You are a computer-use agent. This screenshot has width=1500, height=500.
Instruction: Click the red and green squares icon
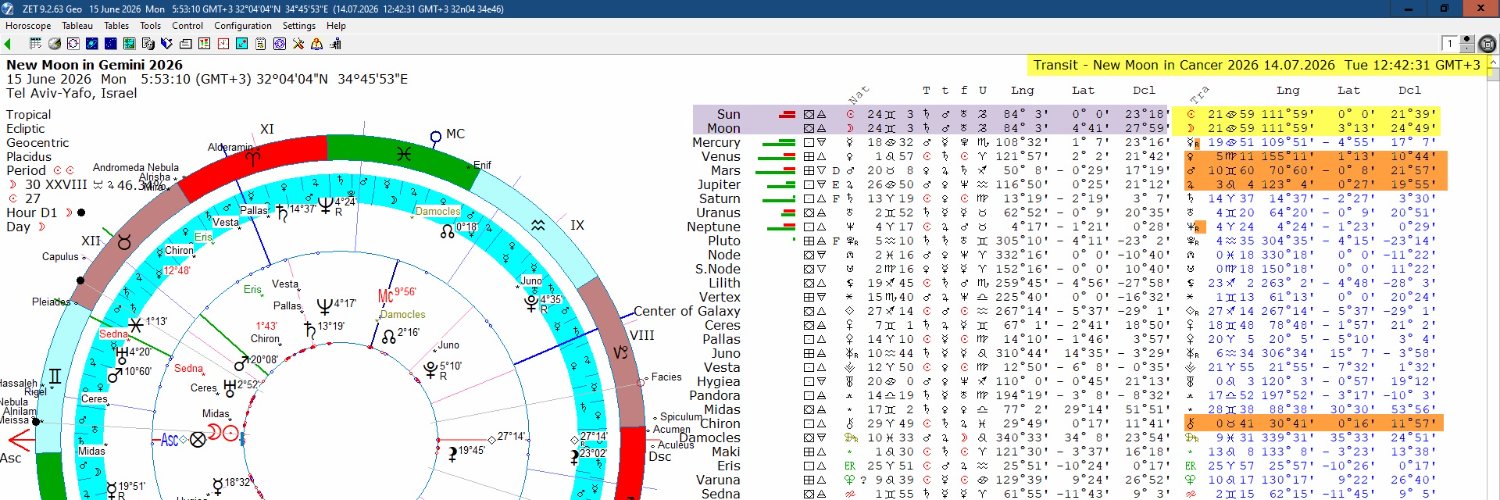204,44
